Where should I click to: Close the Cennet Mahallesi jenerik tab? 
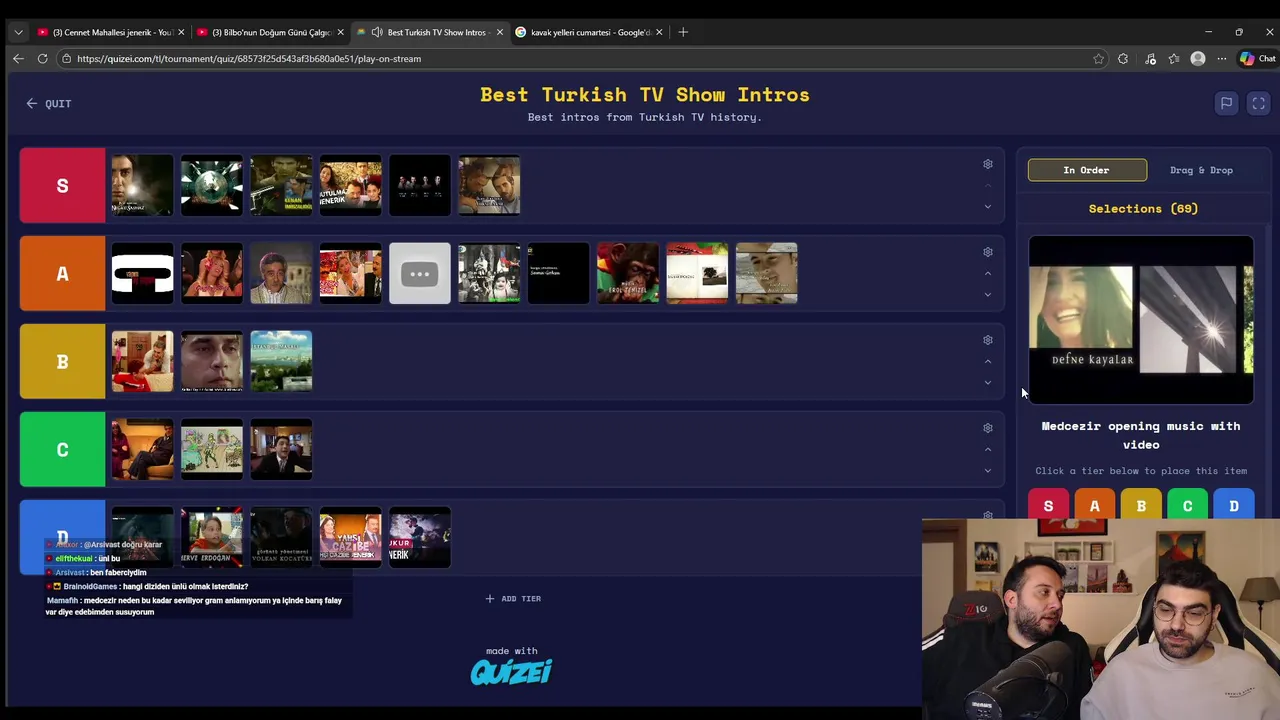point(181,32)
